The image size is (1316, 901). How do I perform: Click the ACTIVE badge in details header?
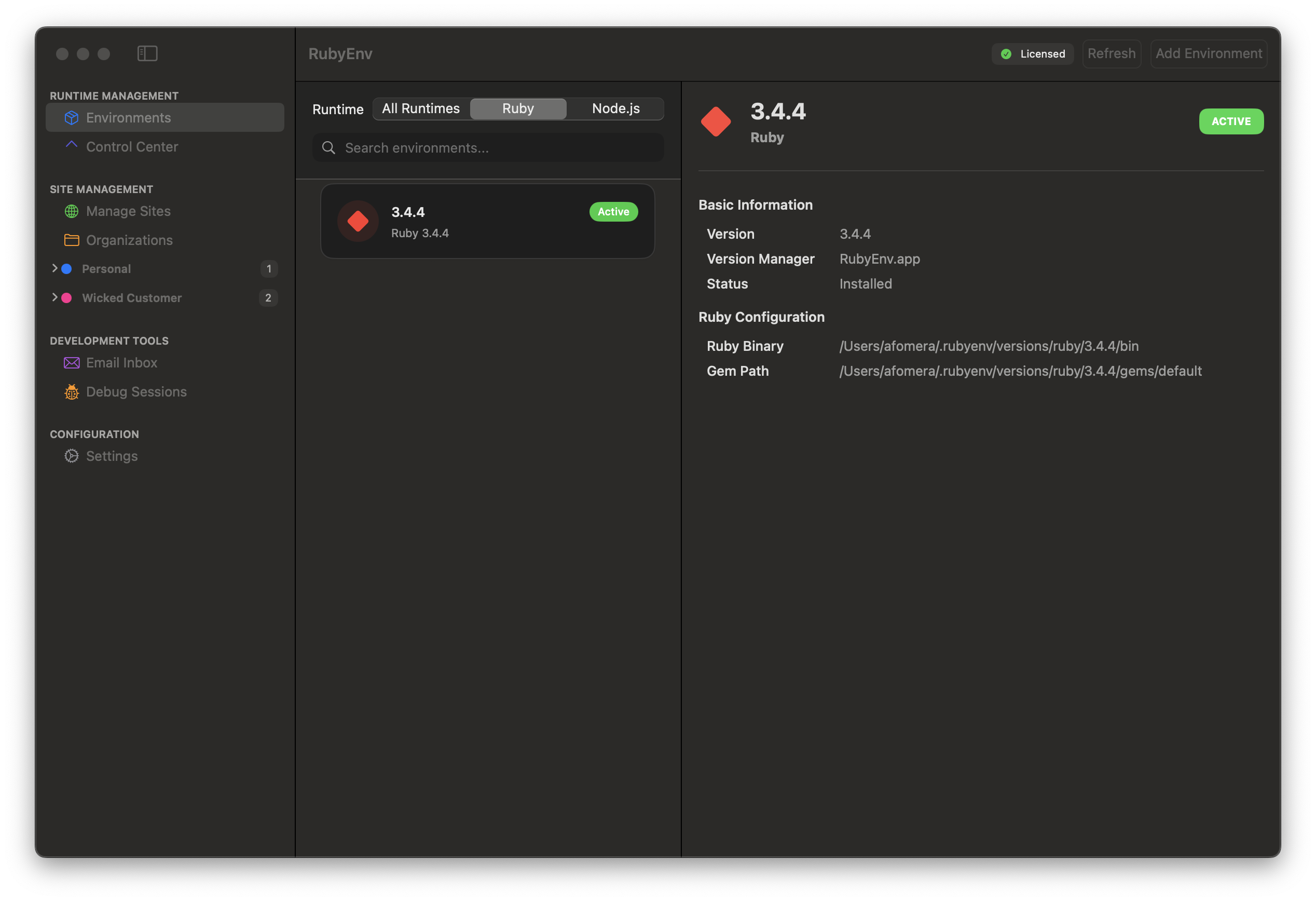(x=1230, y=121)
